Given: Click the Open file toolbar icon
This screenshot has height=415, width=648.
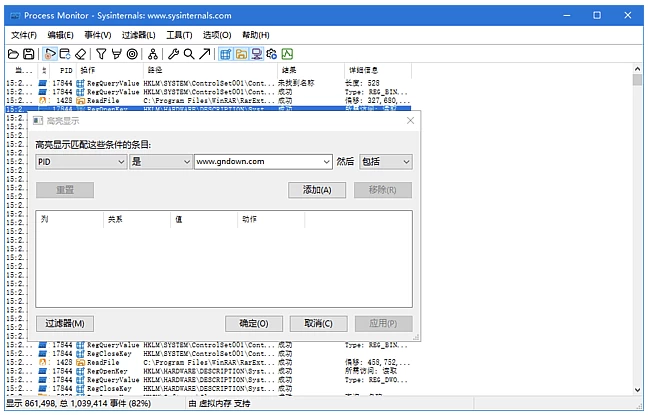Looking at the screenshot, I should pos(13,54).
